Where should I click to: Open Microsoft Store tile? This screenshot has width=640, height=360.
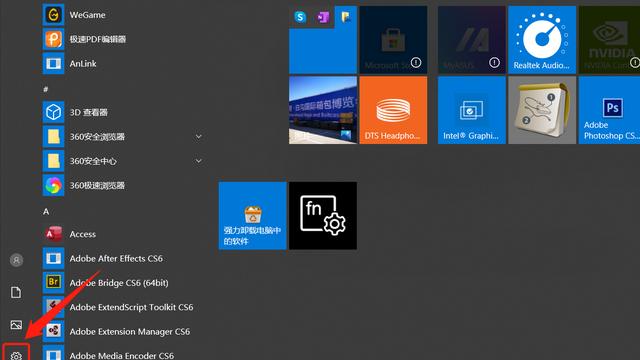pyautogui.click(x=393, y=40)
